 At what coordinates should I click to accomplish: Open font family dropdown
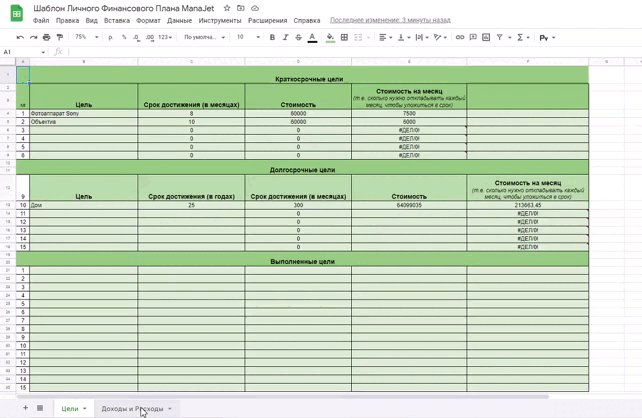(204, 37)
